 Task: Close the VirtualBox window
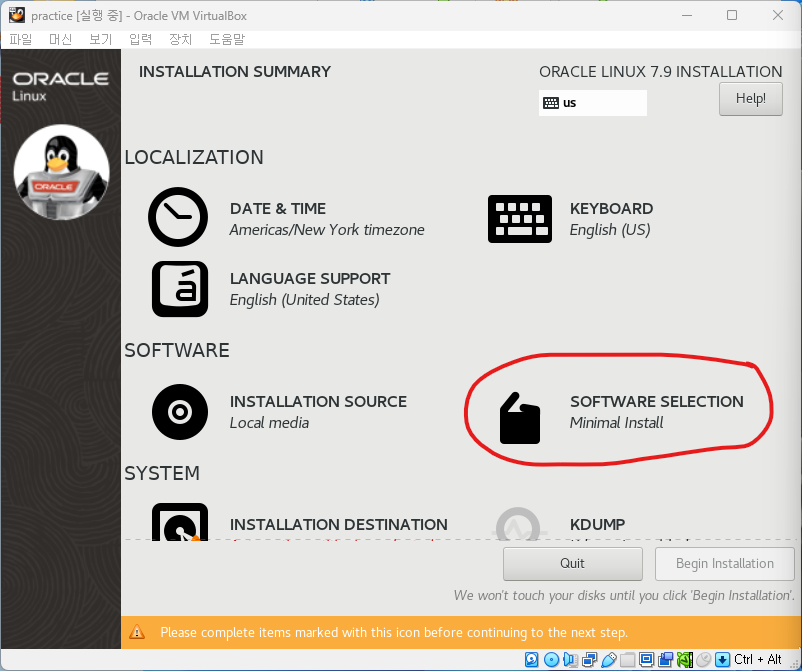pos(777,15)
